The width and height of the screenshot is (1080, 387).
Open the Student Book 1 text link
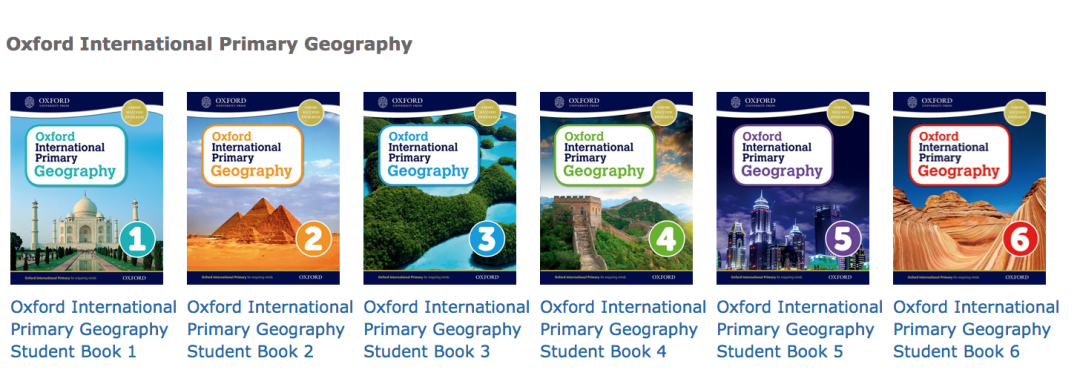93,329
